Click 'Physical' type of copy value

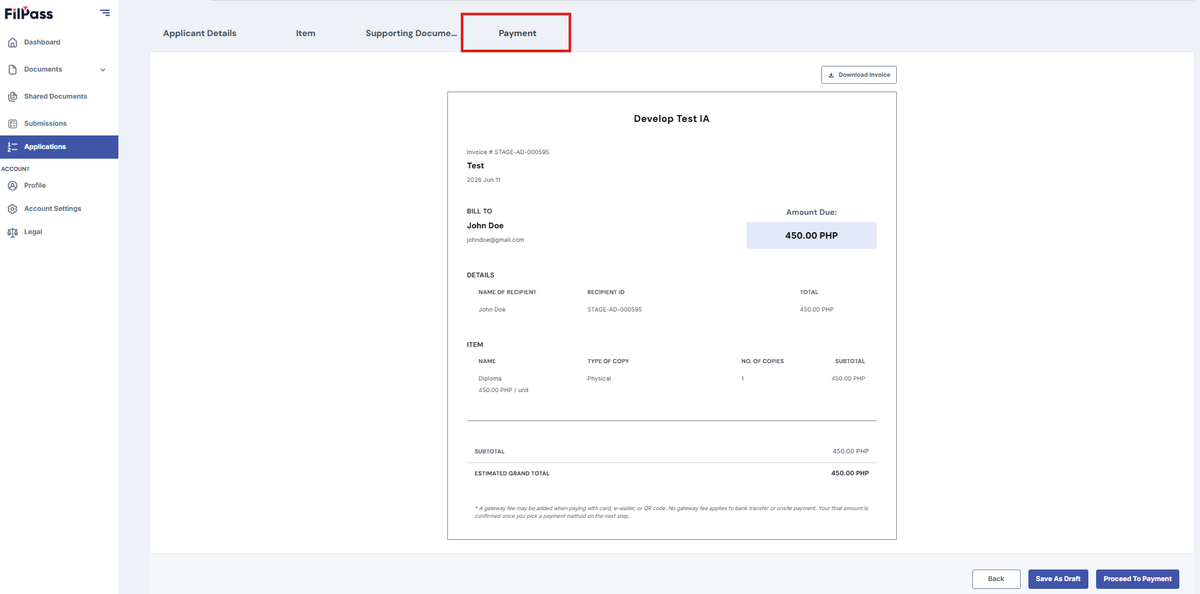pos(599,379)
